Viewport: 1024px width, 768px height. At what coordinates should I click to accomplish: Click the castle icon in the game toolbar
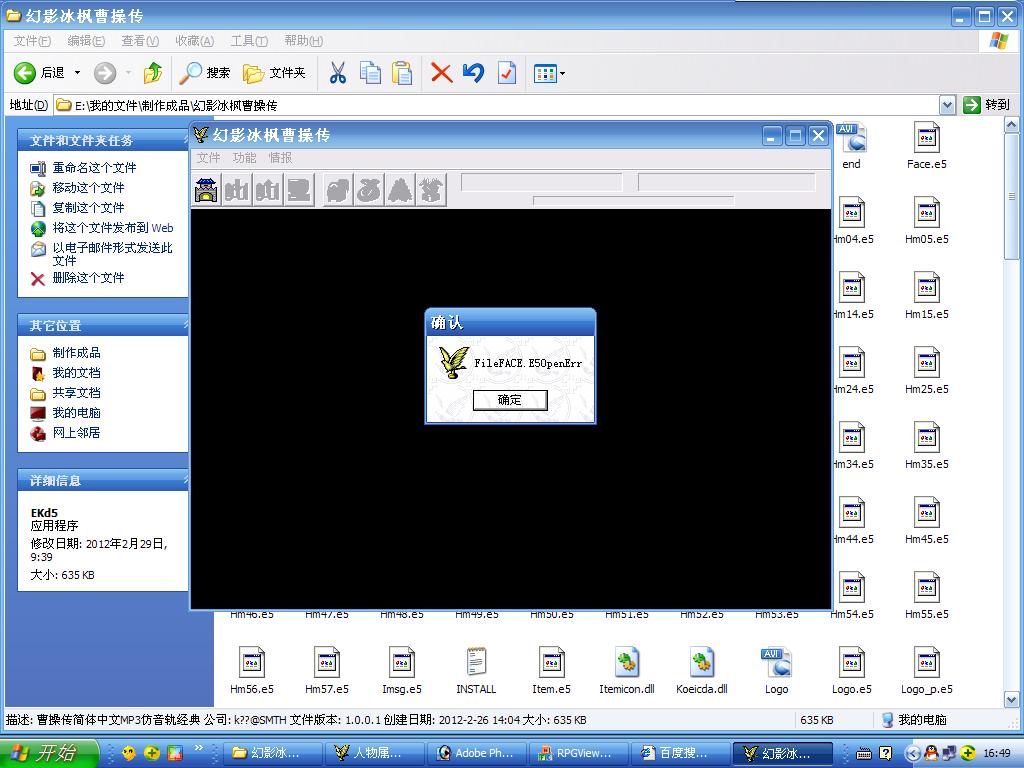click(207, 190)
